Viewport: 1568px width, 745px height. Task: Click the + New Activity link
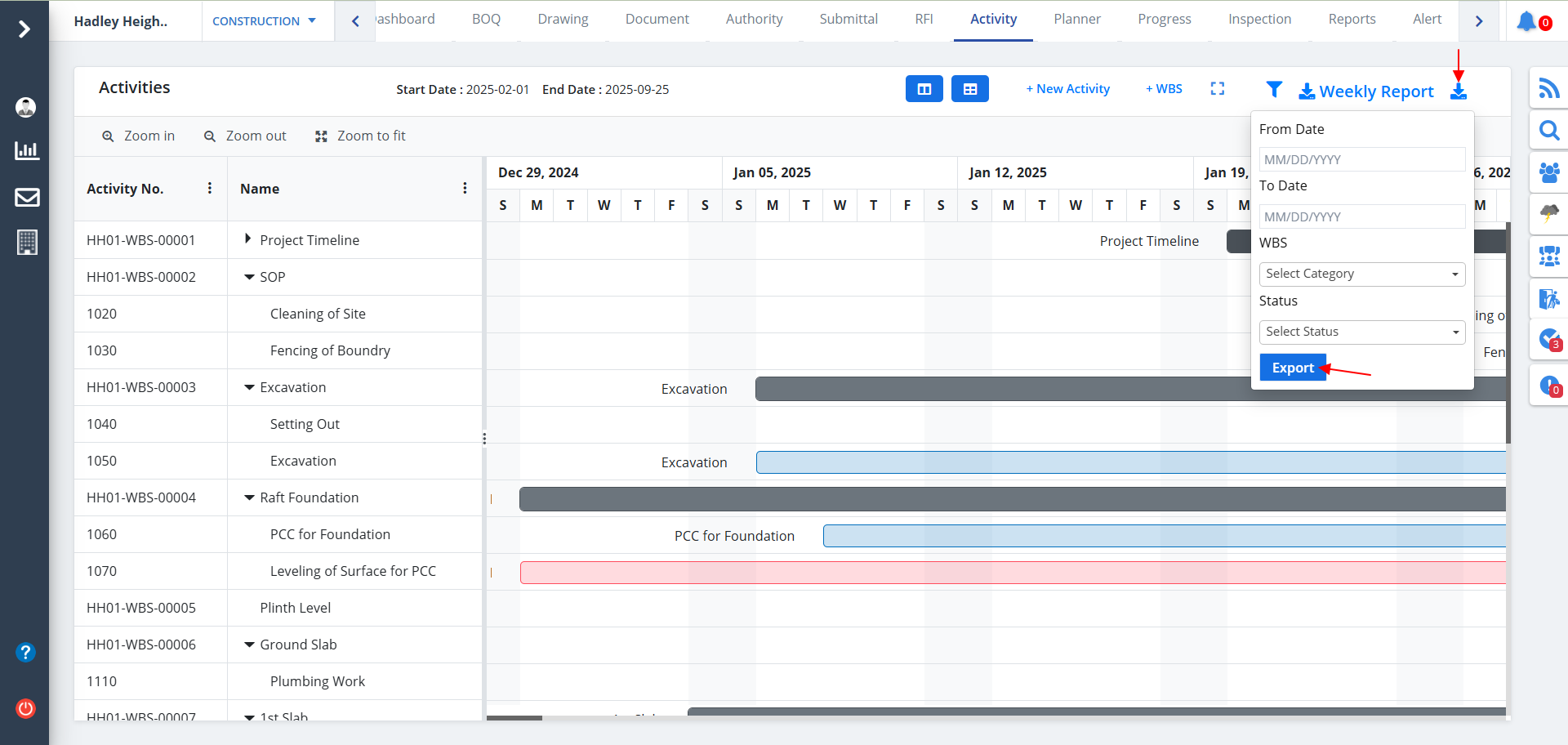[1067, 89]
